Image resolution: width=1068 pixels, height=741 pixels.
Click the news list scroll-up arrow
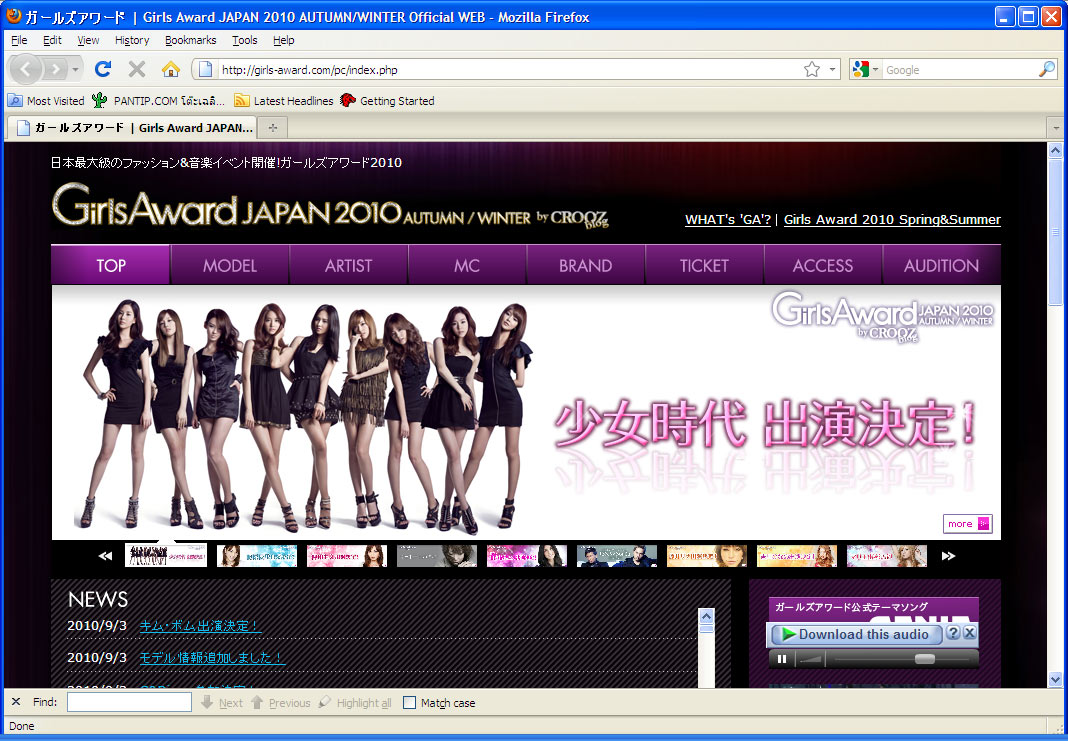coord(706,616)
